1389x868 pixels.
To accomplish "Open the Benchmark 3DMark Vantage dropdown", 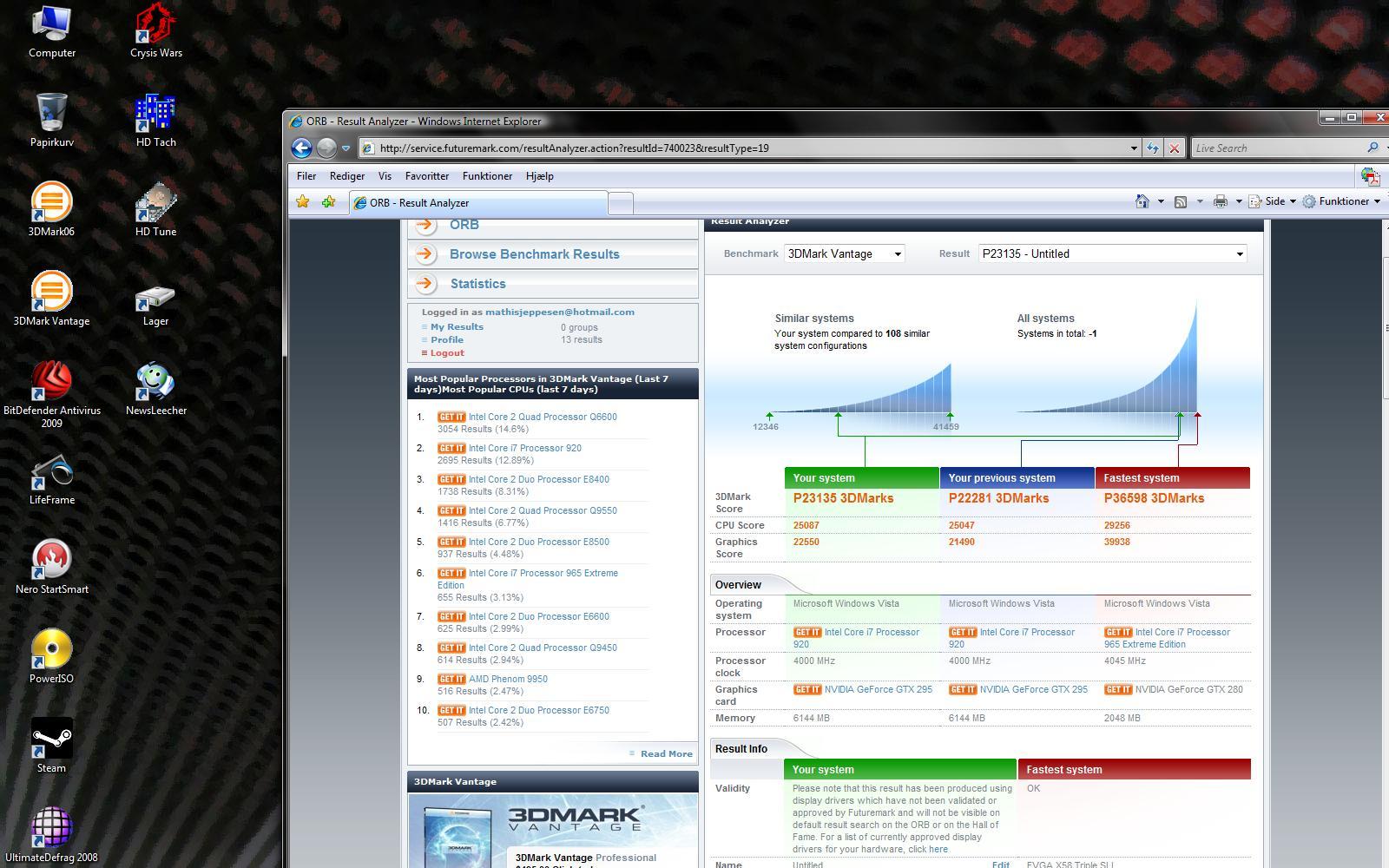I will [844, 253].
